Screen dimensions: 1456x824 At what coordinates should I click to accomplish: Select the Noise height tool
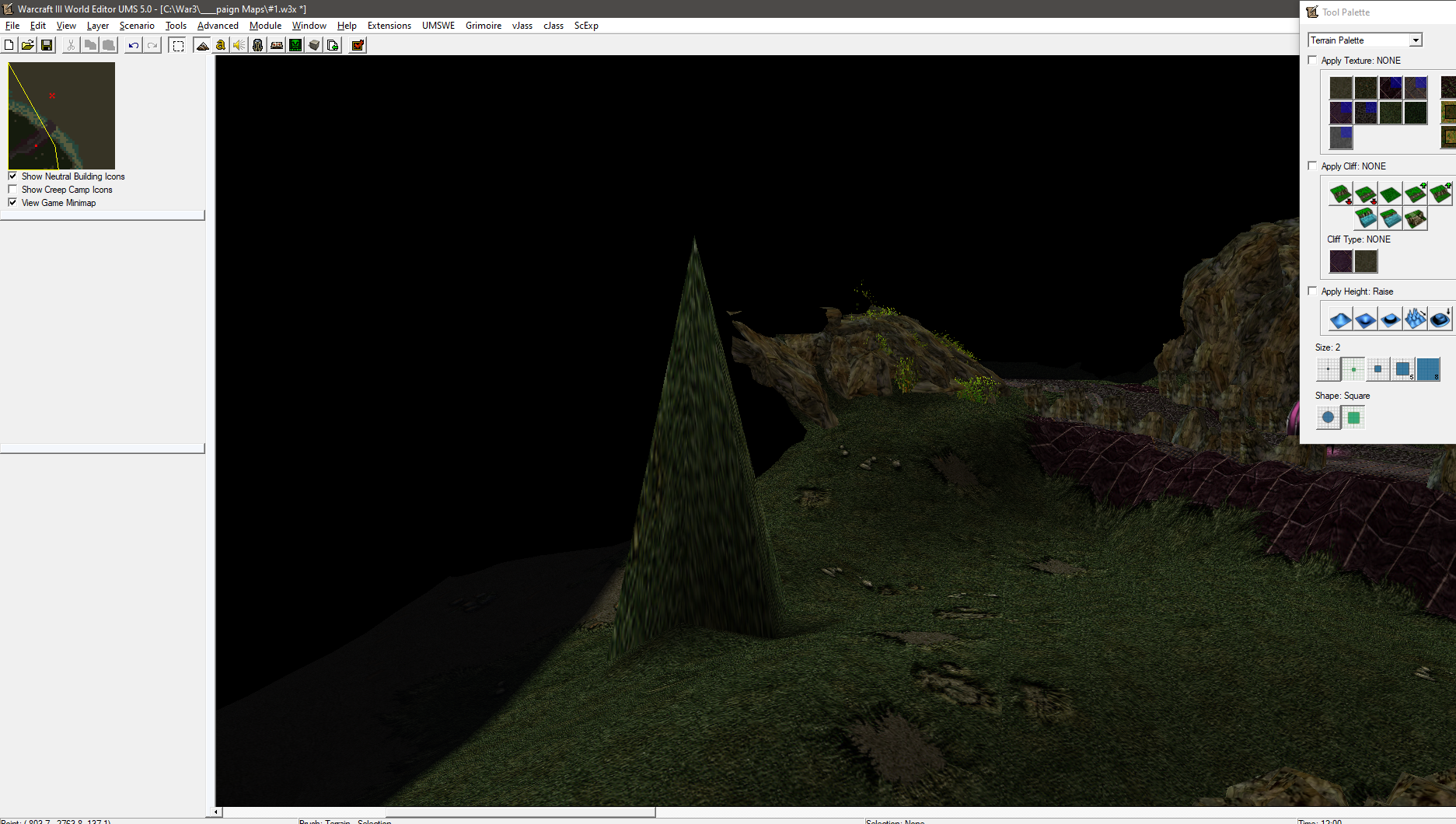coord(1416,319)
